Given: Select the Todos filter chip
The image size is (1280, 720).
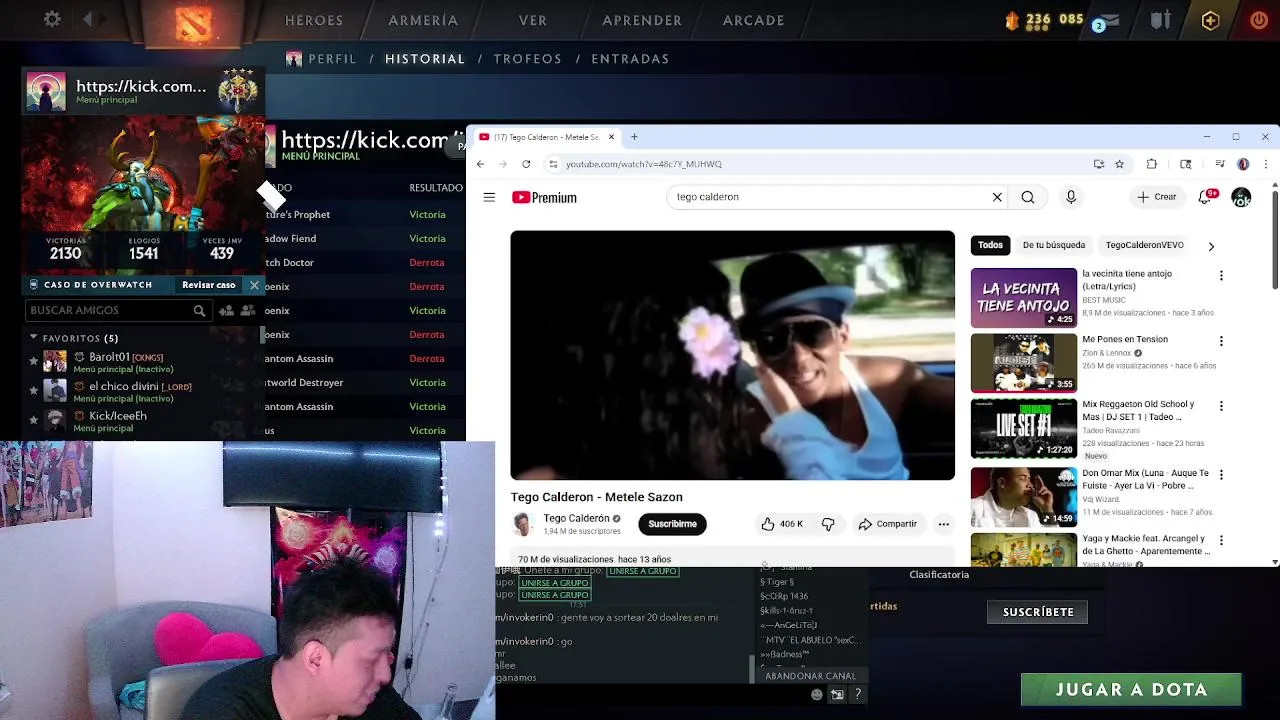Looking at the screenshot, I should (x=990, y=245).
